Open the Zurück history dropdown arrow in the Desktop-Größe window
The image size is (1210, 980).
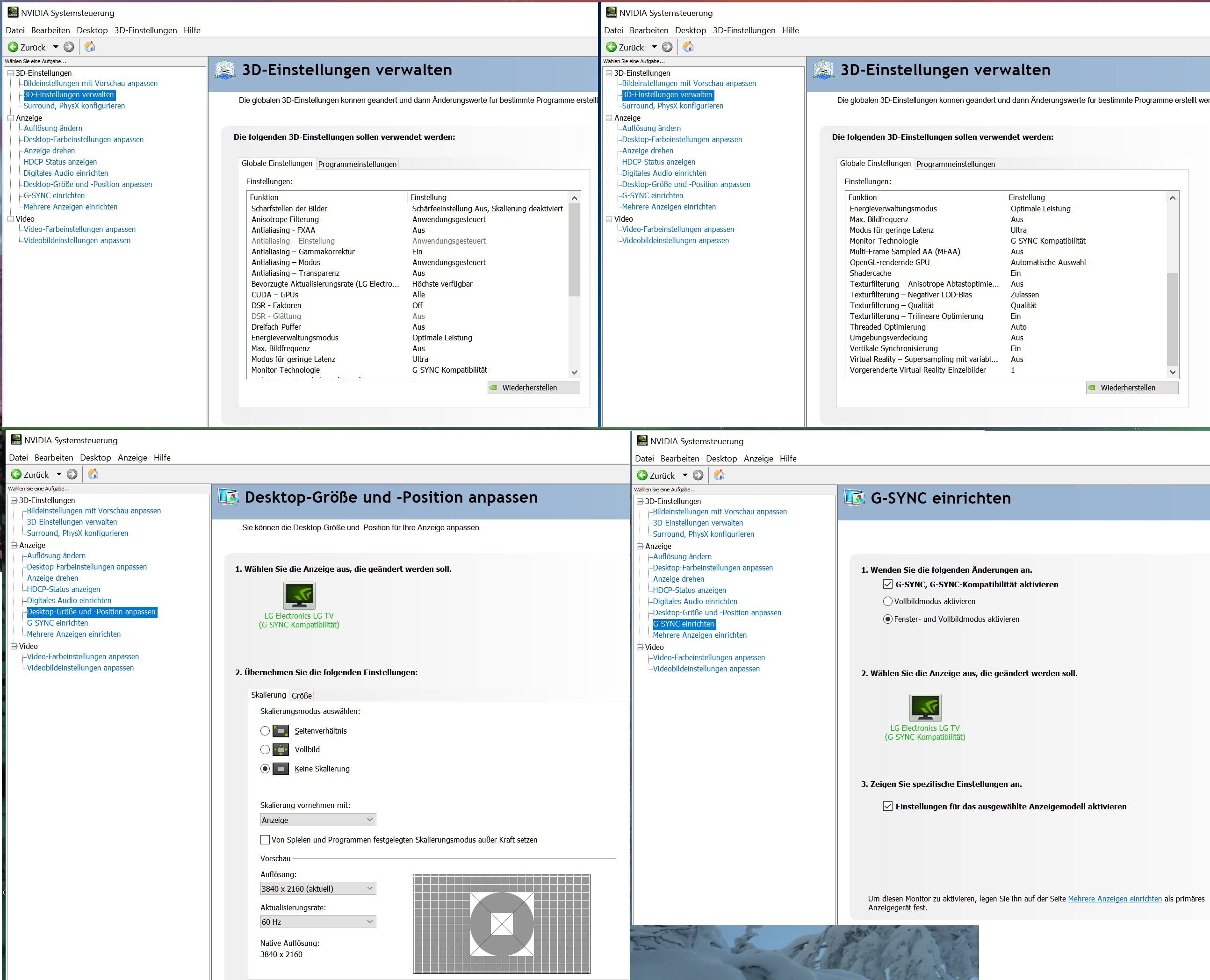[59, 474]
